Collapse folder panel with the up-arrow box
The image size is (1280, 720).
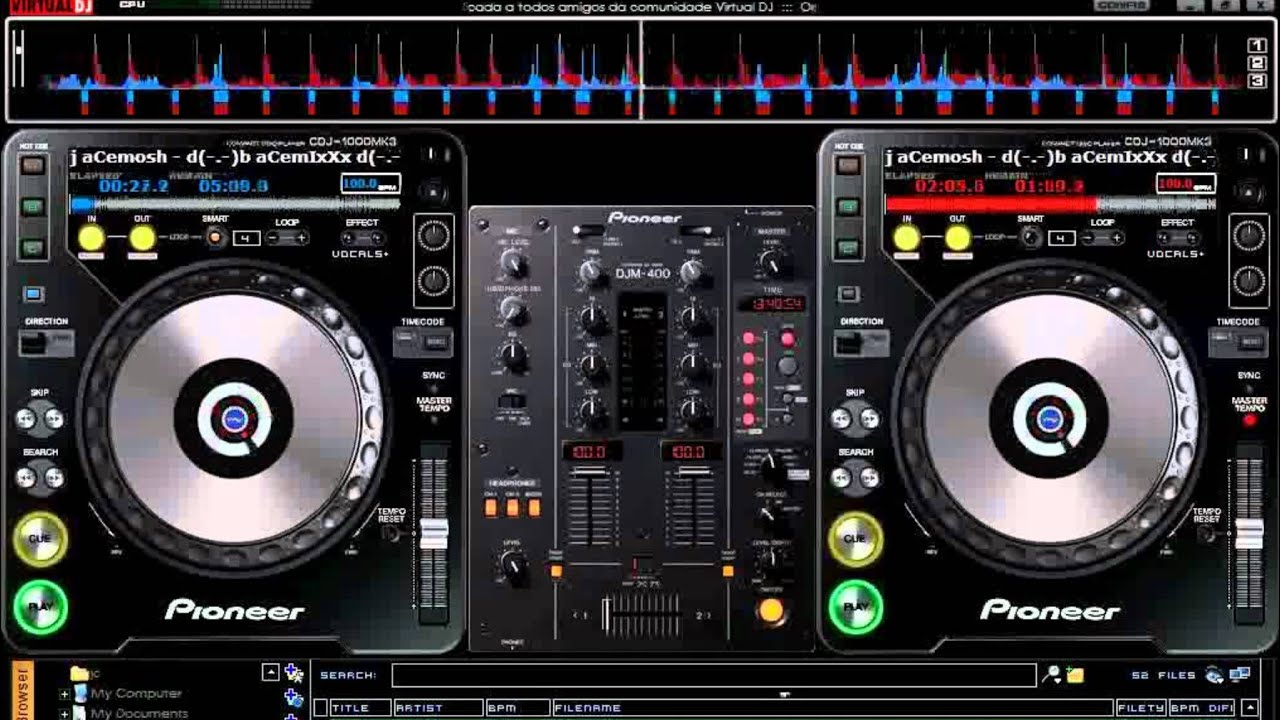270,673
